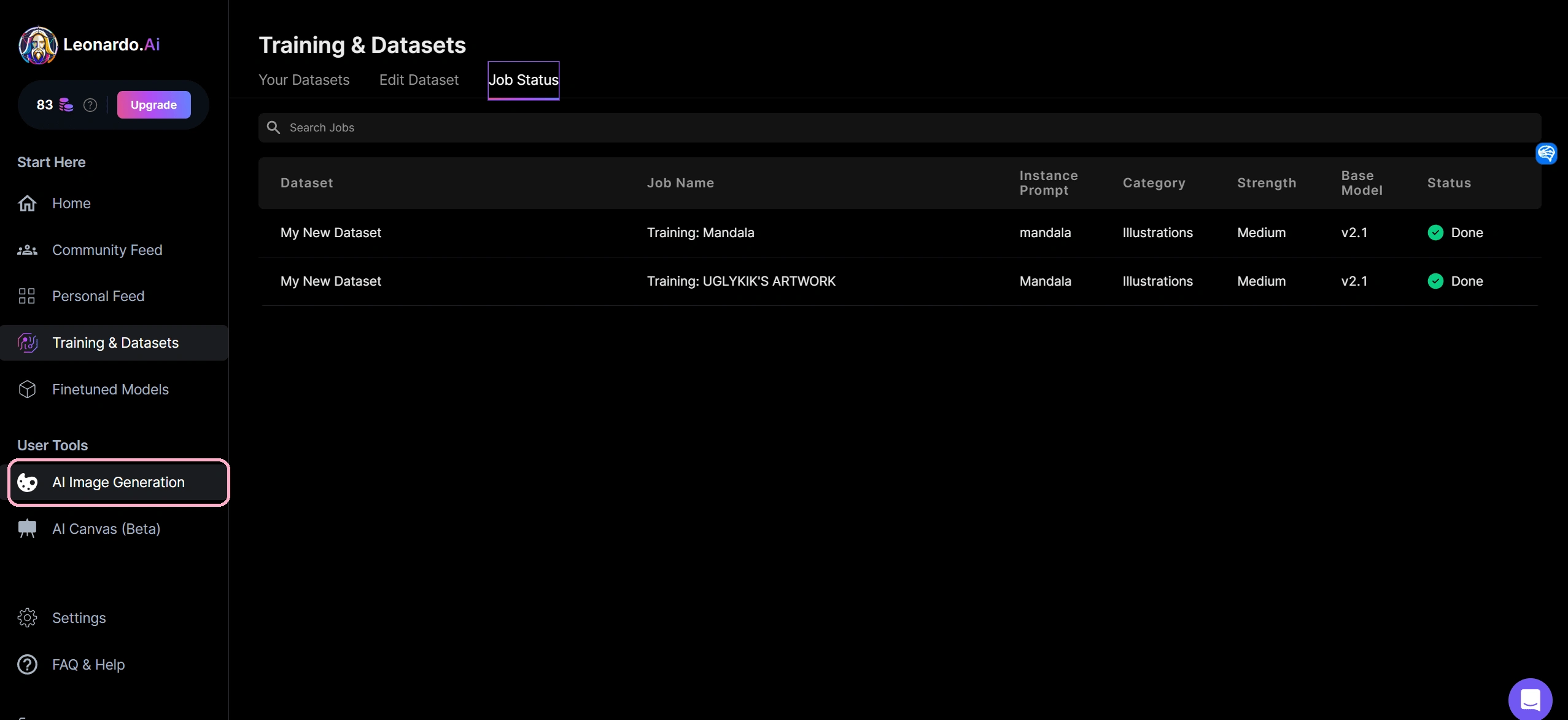Click the Status column header

(x=1449, y=183)
